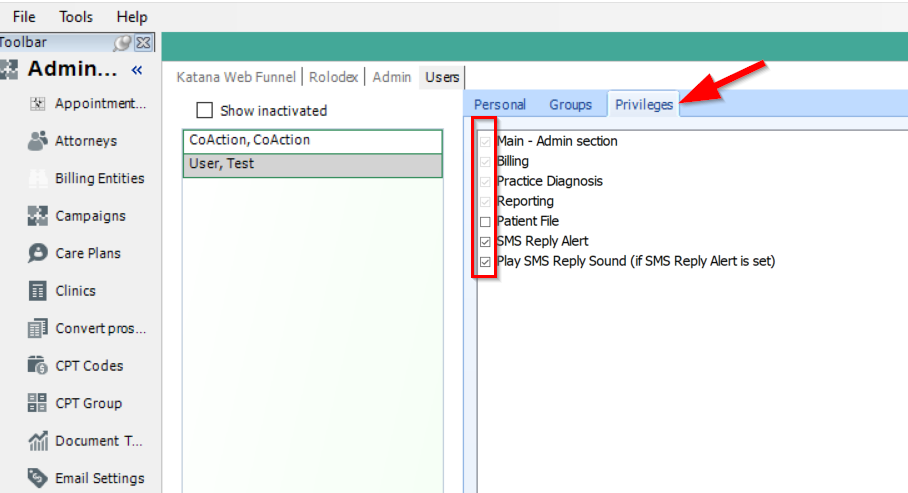Viewport: 908px width, 493px height.
Task: Open the Groups tab
Action: (570, 105)
